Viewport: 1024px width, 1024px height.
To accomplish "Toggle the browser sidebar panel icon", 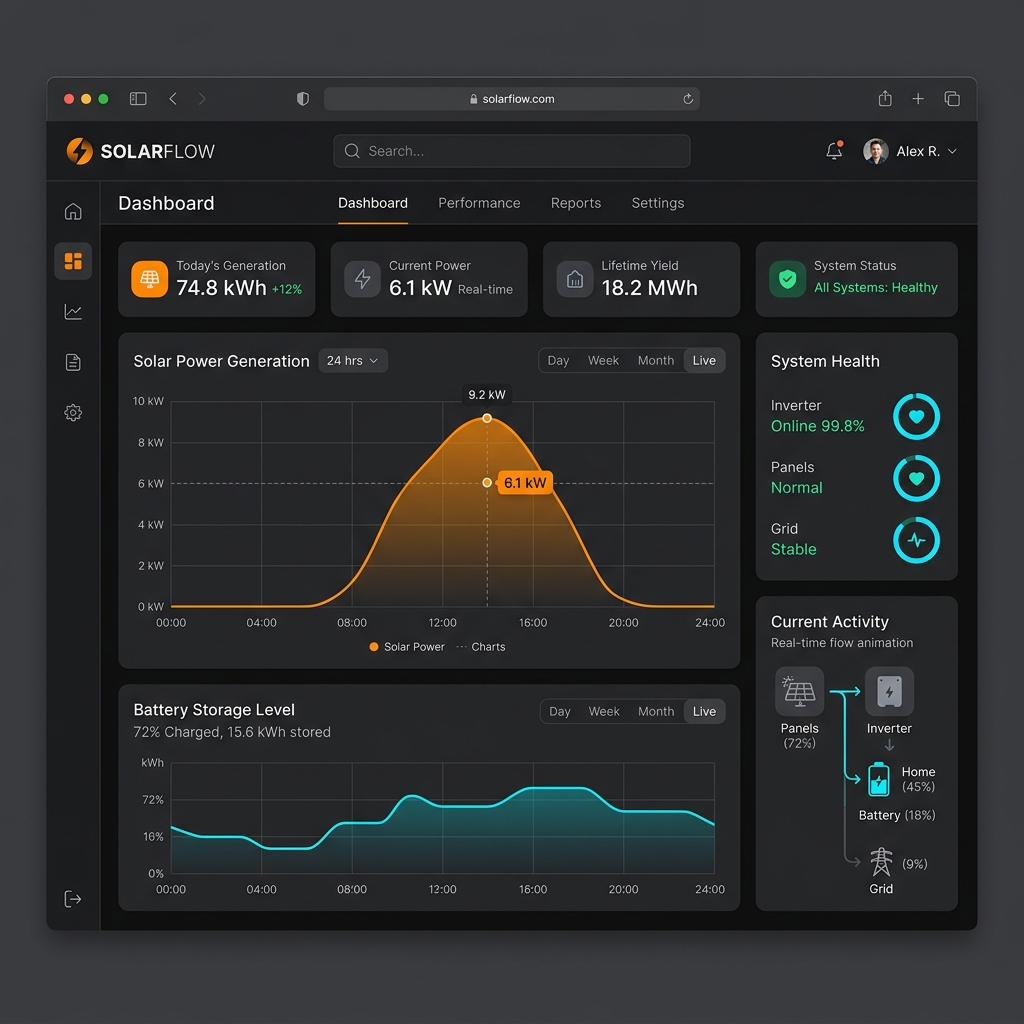I will coord(138,99).
